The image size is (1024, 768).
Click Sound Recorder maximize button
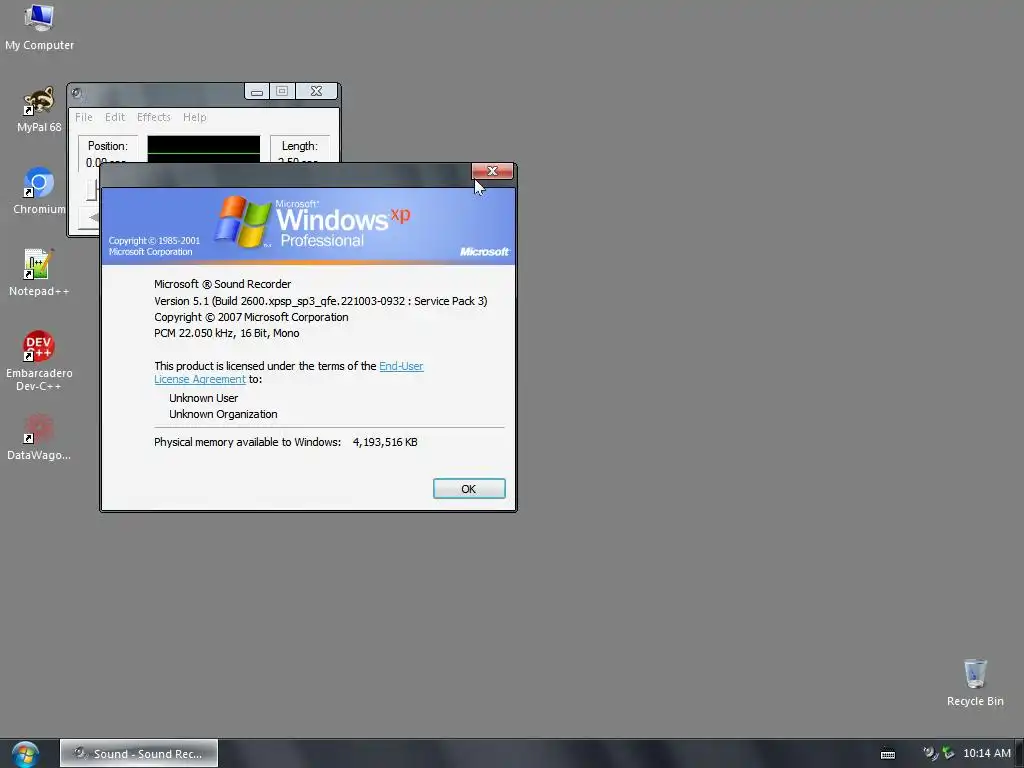pyautogui.click(x=282, y=91)
